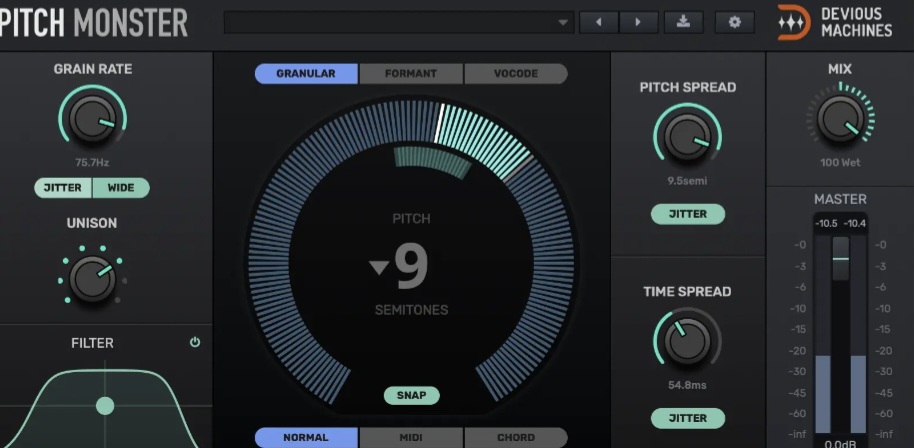This screenshot has height=448, width=914.
Task: Click the pitch value 9
Action: coord(412,267)
